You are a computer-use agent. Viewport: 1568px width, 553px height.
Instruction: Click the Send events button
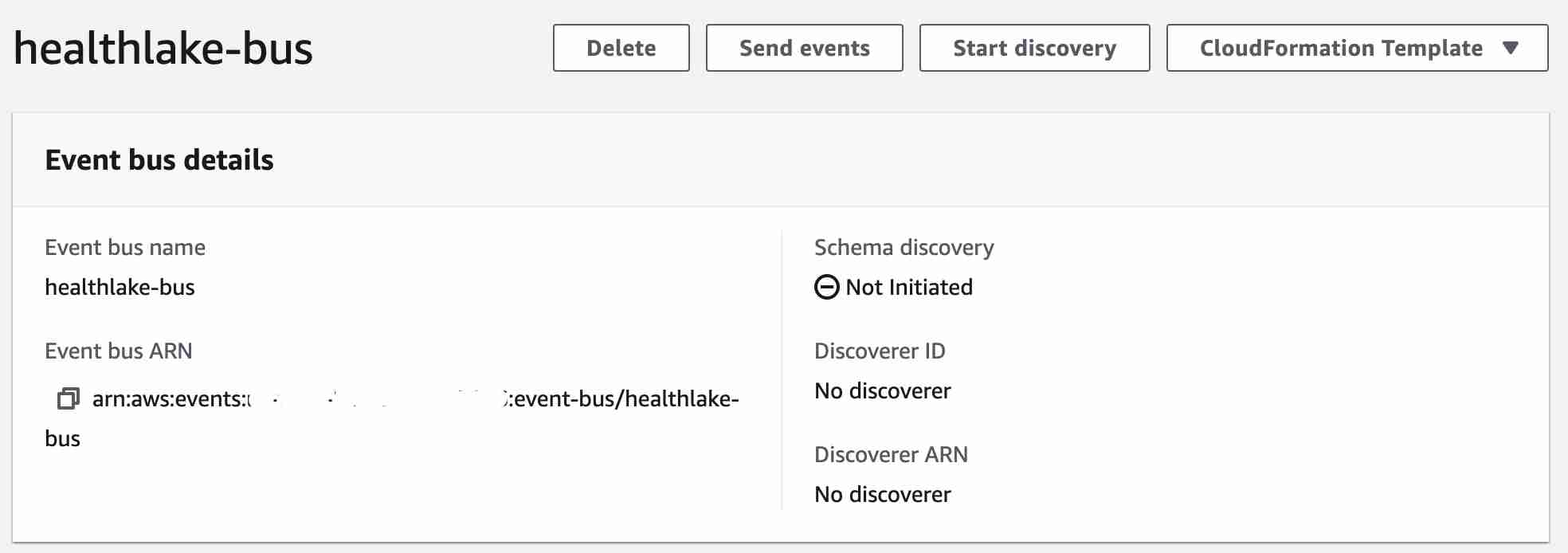tap(804, 48)
